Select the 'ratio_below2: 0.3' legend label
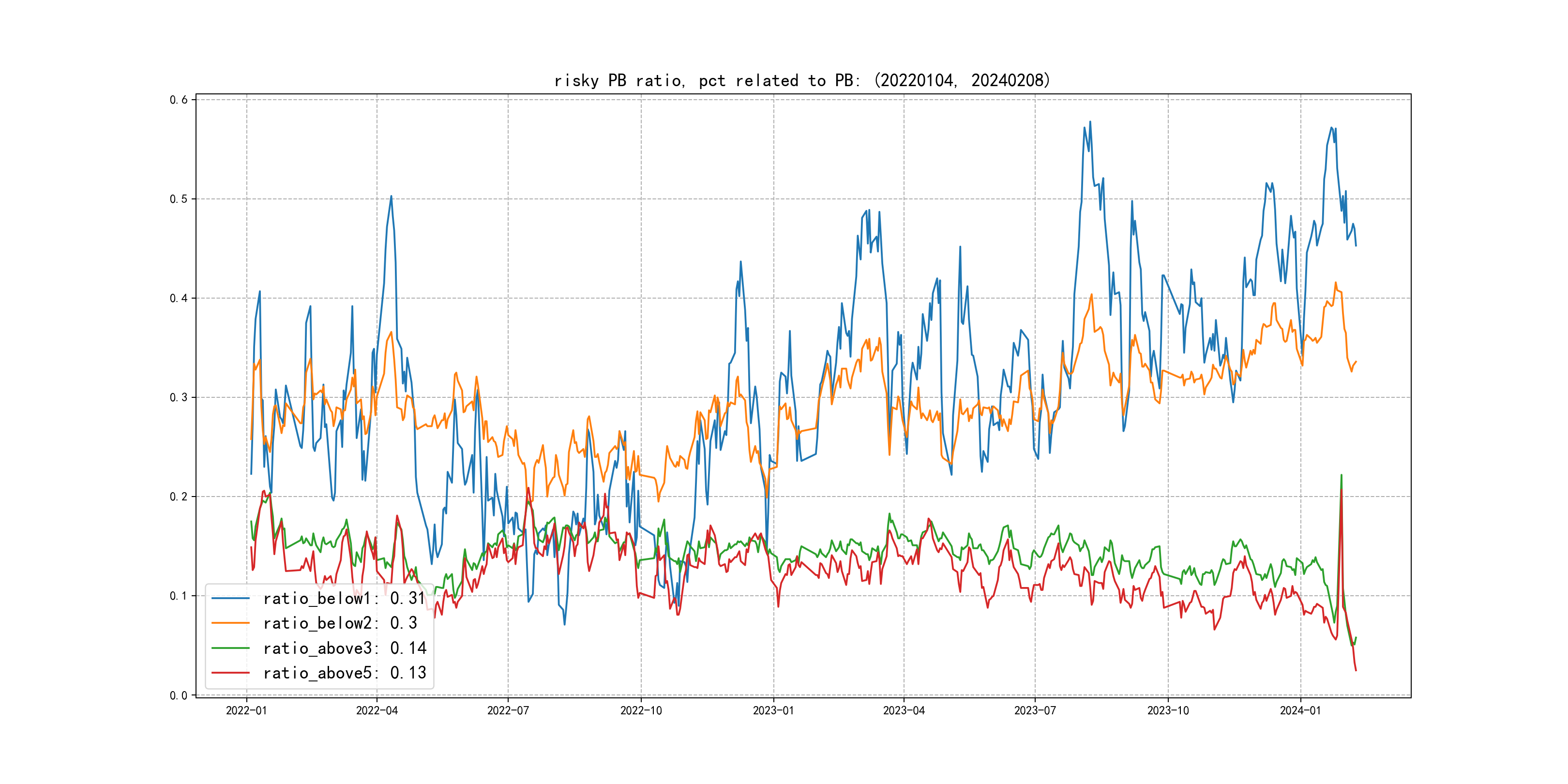The image size is (1568, 784). coord(340,623)
